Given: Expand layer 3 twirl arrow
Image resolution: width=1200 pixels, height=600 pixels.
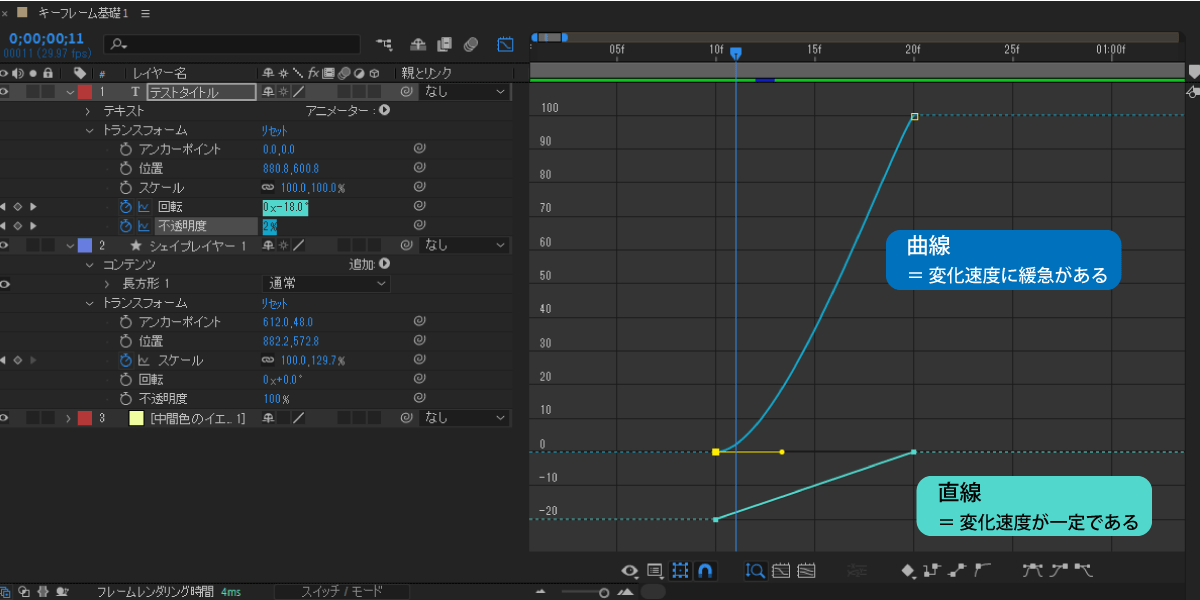Looking at the screenshot, I should (69, 418).
